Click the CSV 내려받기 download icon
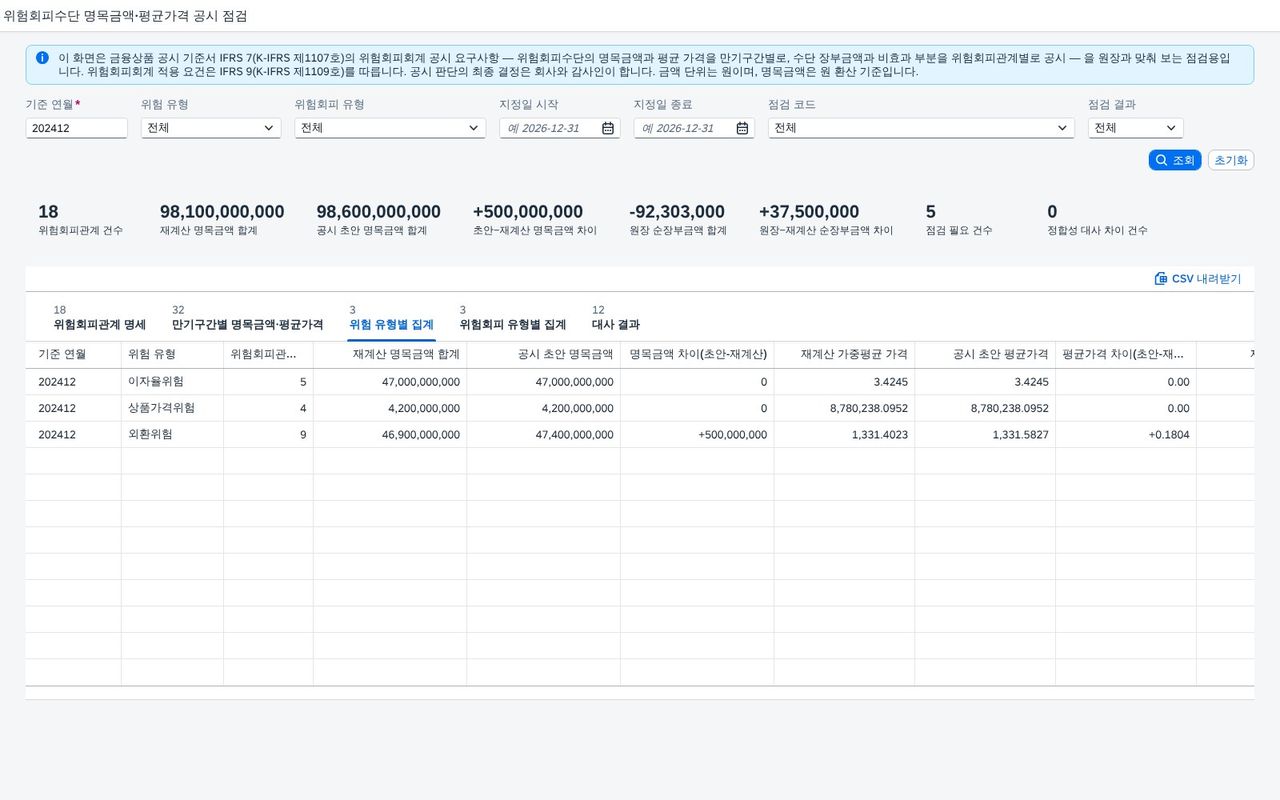 (1161, 279)
